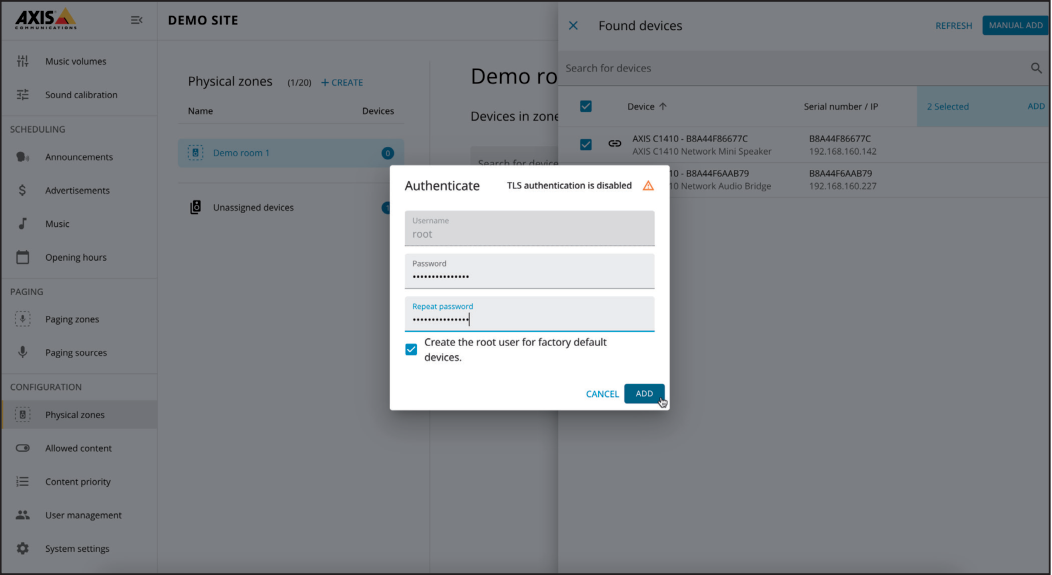Click the System settings gear icon
The width and height of the screenshot is (1052, 575).
(23, 549)
